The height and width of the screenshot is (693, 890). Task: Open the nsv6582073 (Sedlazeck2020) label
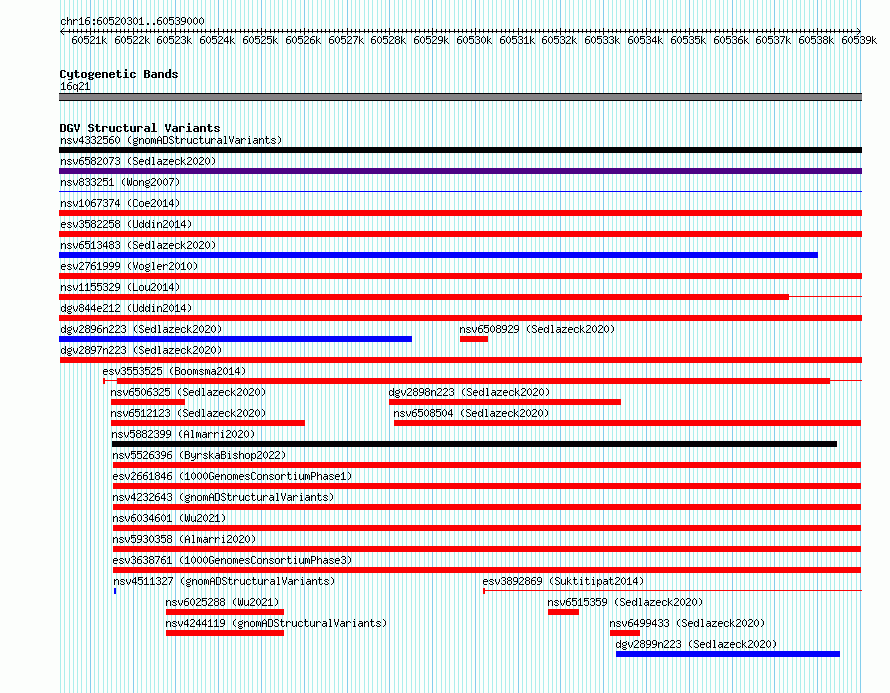(x=138, y=161)
